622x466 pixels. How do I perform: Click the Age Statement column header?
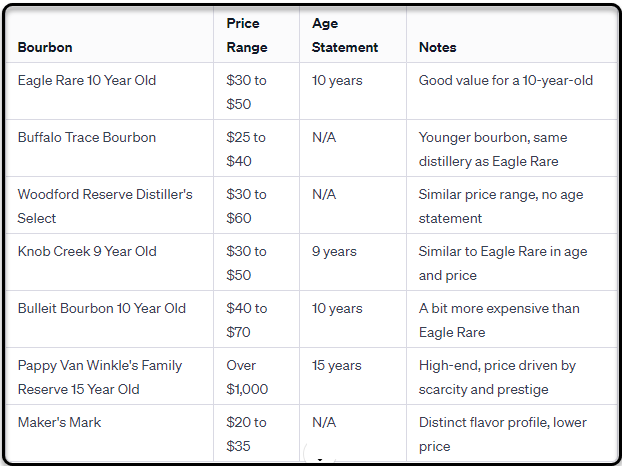[345, 35]
